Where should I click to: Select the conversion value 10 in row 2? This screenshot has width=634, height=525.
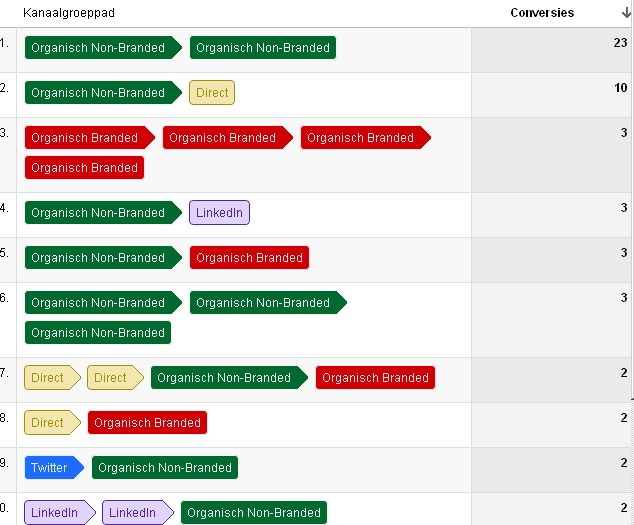pyautogui.click(x=620, y=88)
